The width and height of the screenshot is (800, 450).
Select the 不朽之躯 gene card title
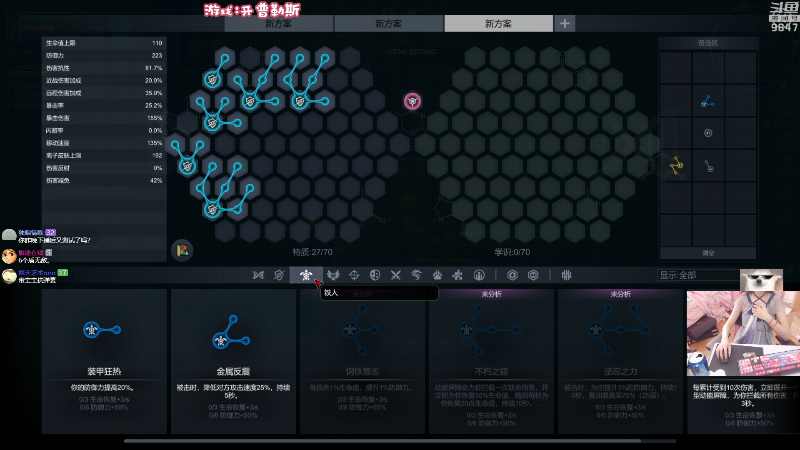491,371
